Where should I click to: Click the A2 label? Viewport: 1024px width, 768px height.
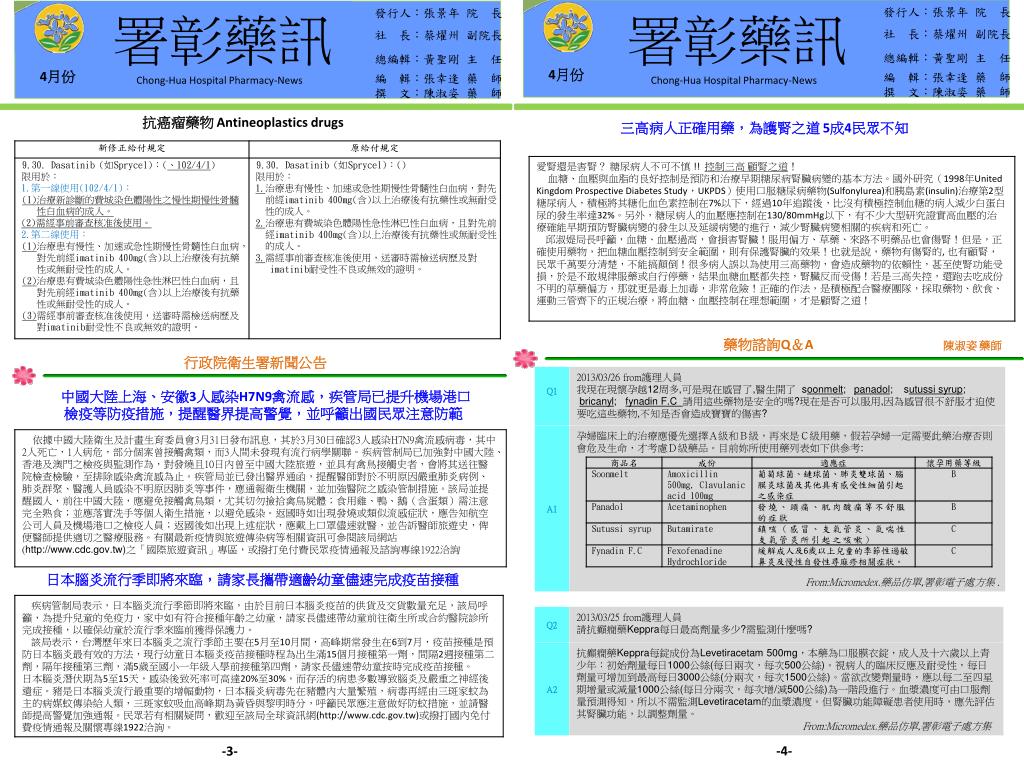tap(552, 690)
